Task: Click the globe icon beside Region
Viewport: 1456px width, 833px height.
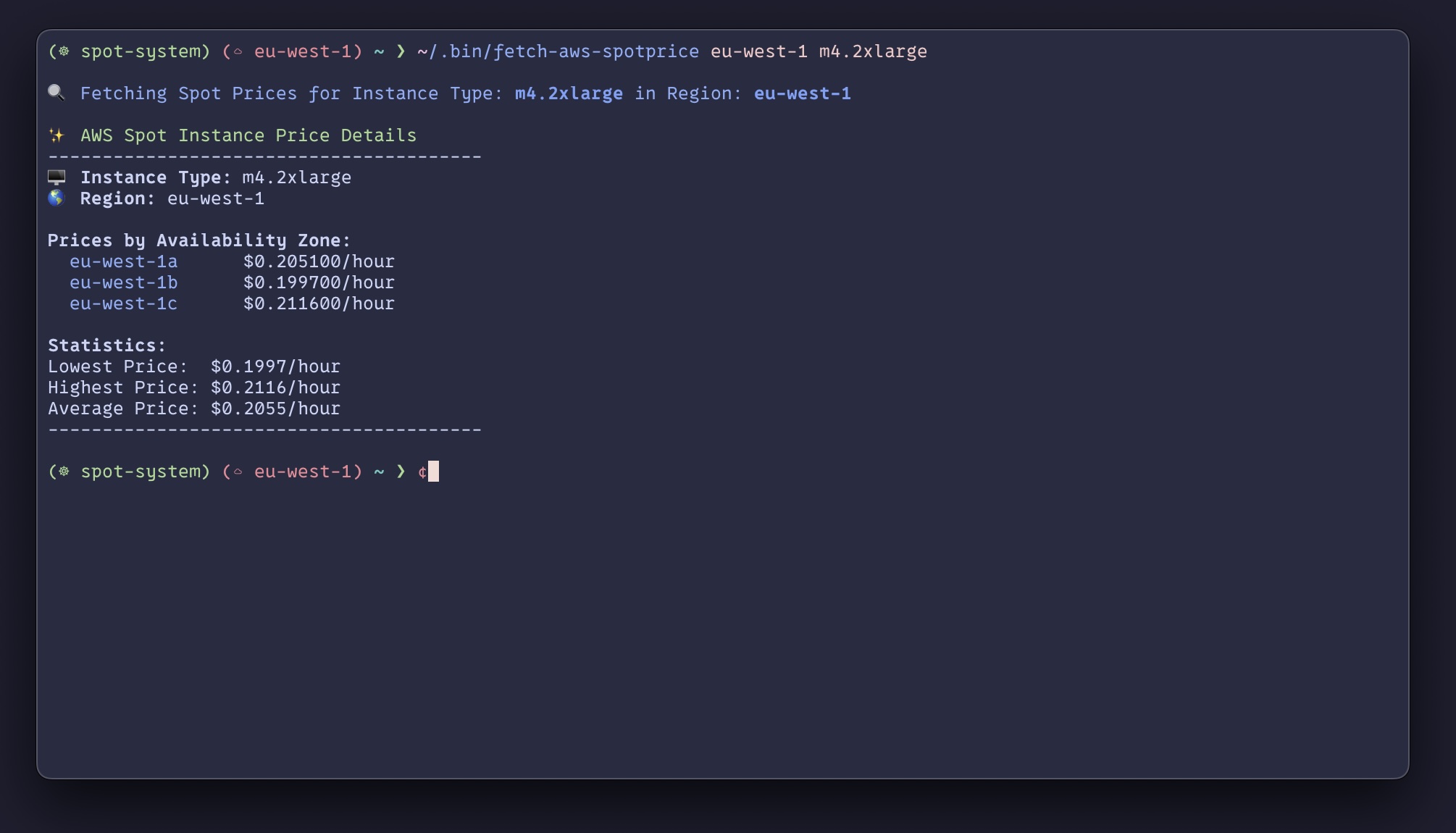Action: coord(57,198)
